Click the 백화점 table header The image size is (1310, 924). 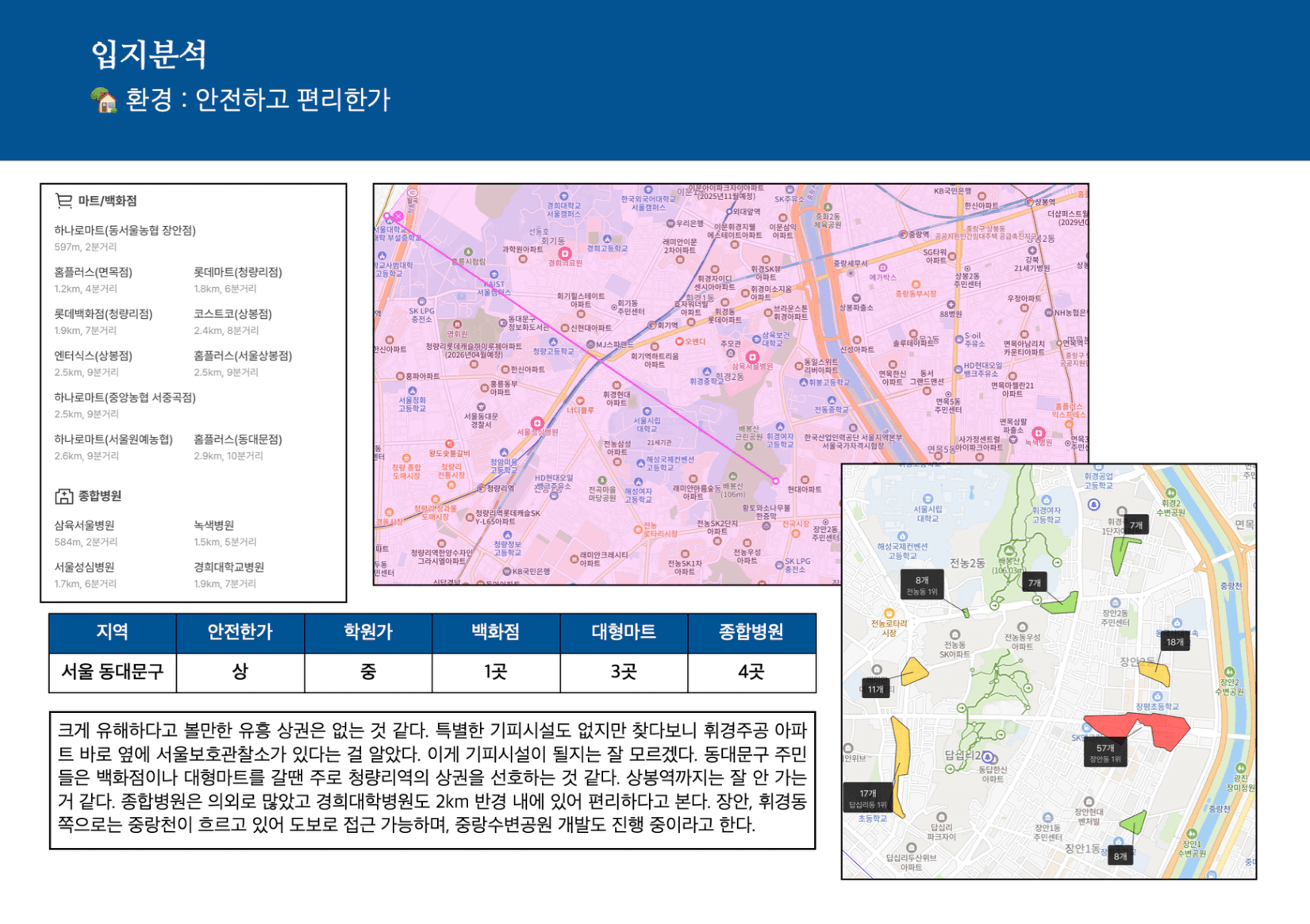click(496, 632)
